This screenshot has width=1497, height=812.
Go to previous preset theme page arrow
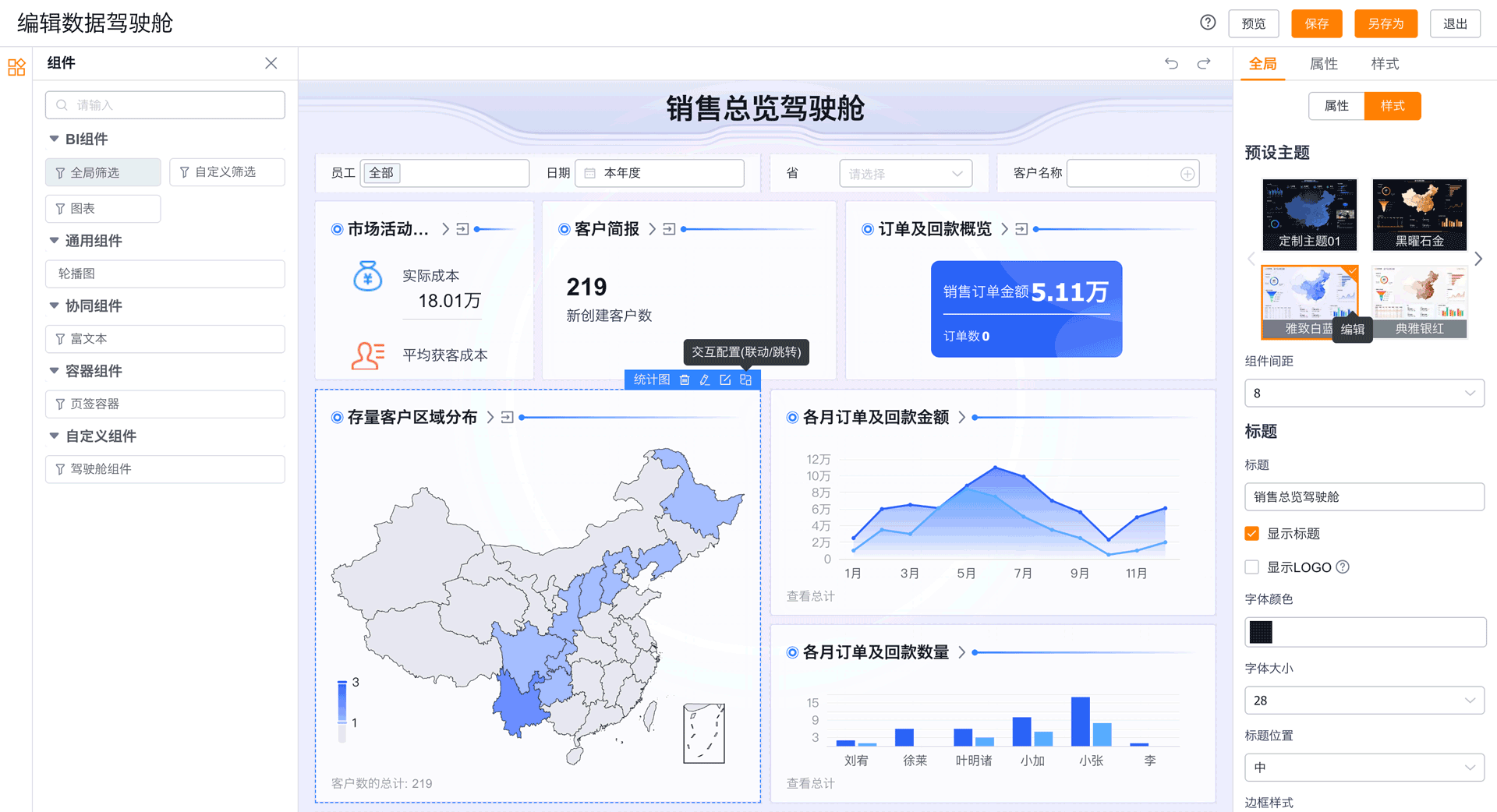pyautogui.click(x=1251, y=258)
